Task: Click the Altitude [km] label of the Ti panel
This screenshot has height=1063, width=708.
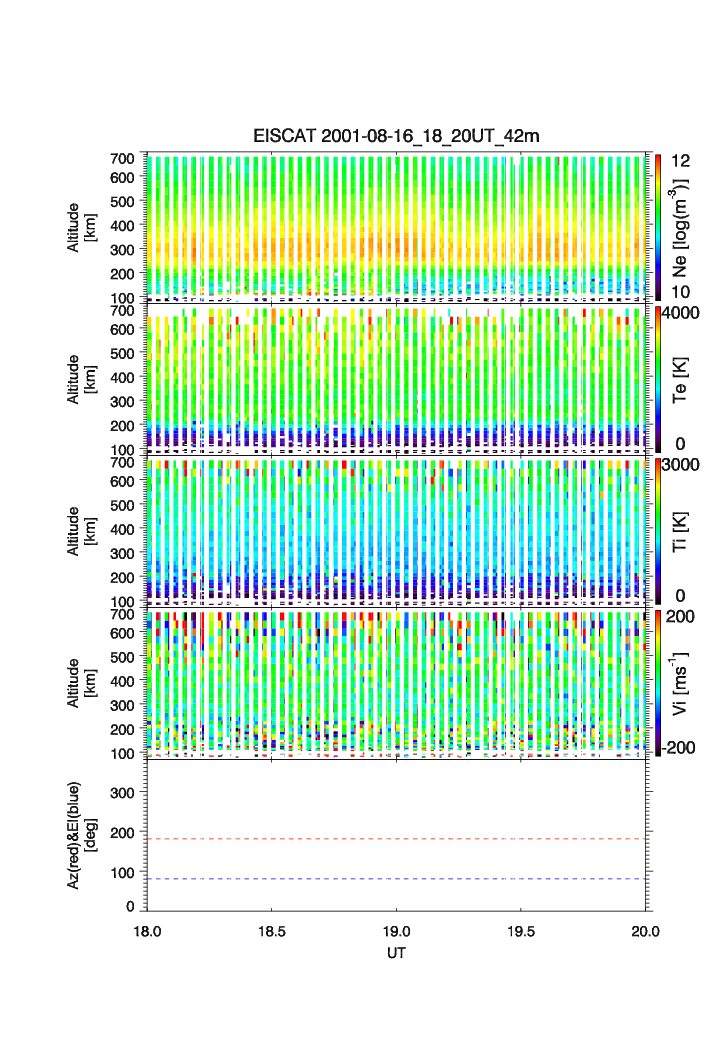Action: pyautogui.click(x=81, y=532)
